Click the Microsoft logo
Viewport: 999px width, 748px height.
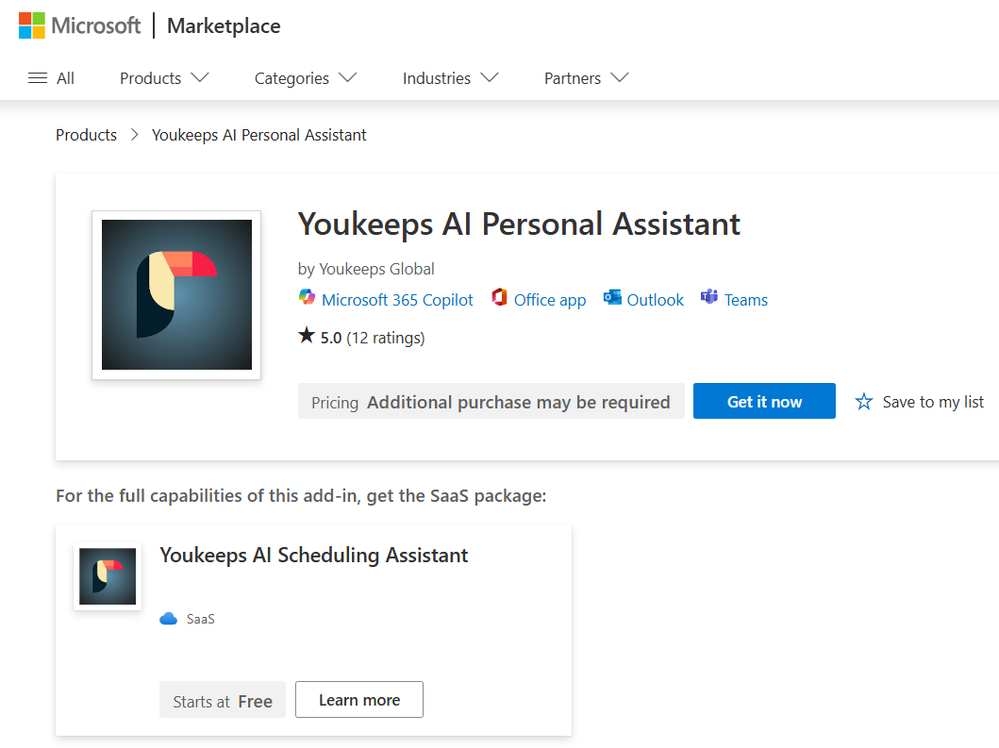[32, 25]
